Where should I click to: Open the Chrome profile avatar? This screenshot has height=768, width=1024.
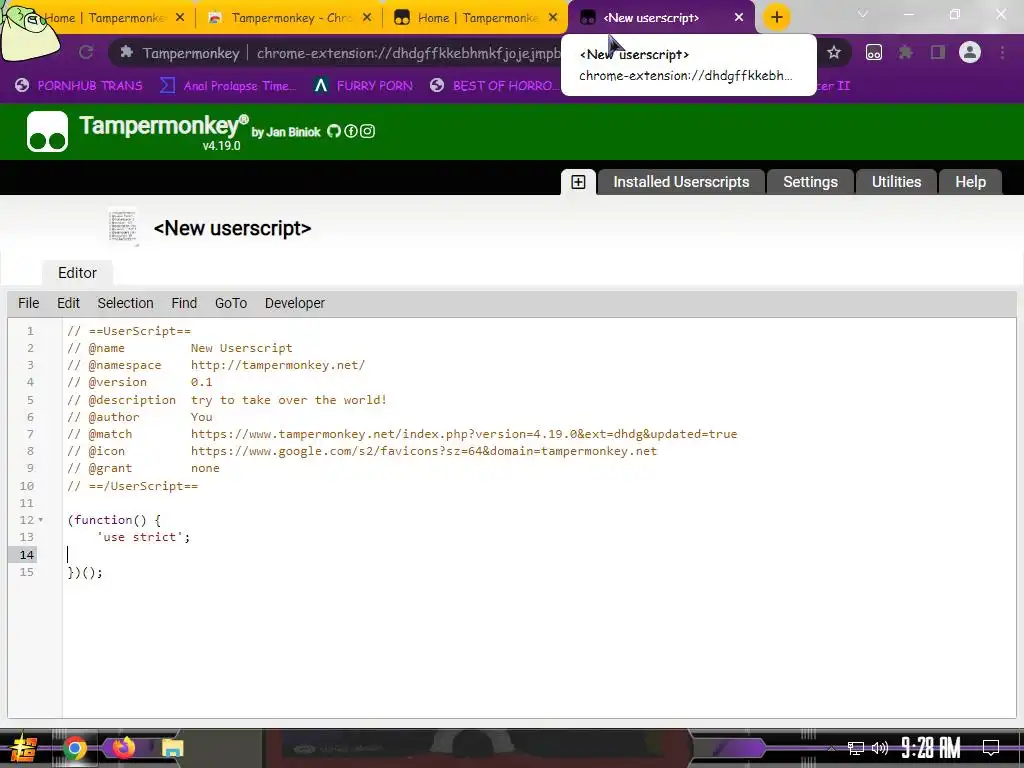[970, 52]
